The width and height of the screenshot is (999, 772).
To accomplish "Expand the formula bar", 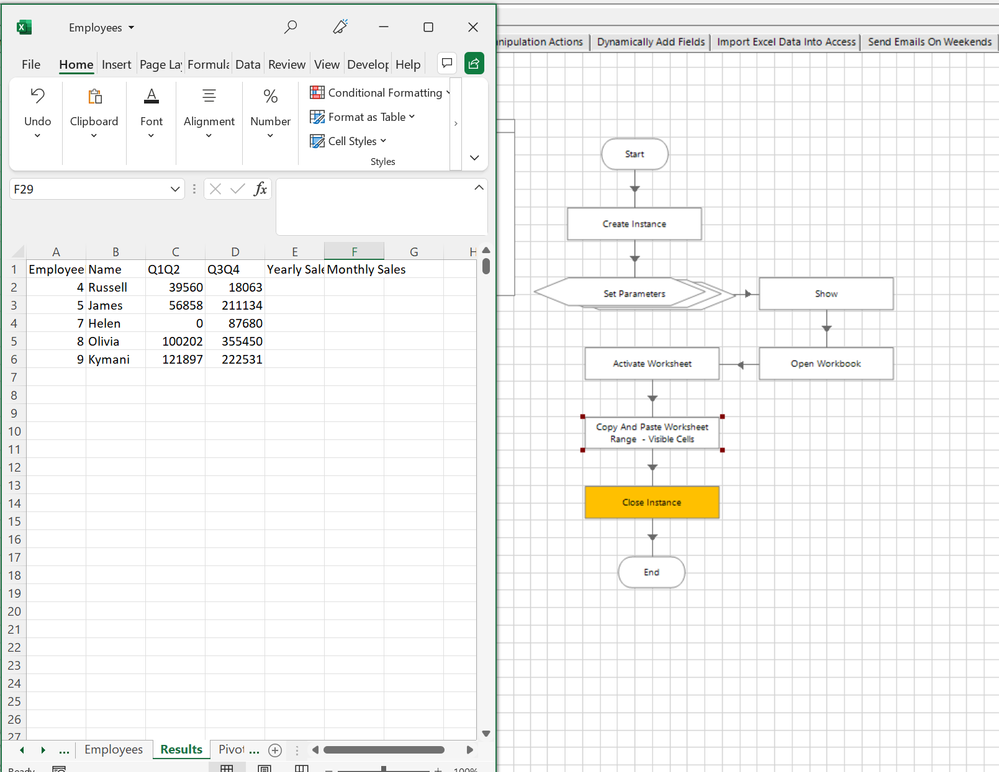I will (x=478, y=188).
